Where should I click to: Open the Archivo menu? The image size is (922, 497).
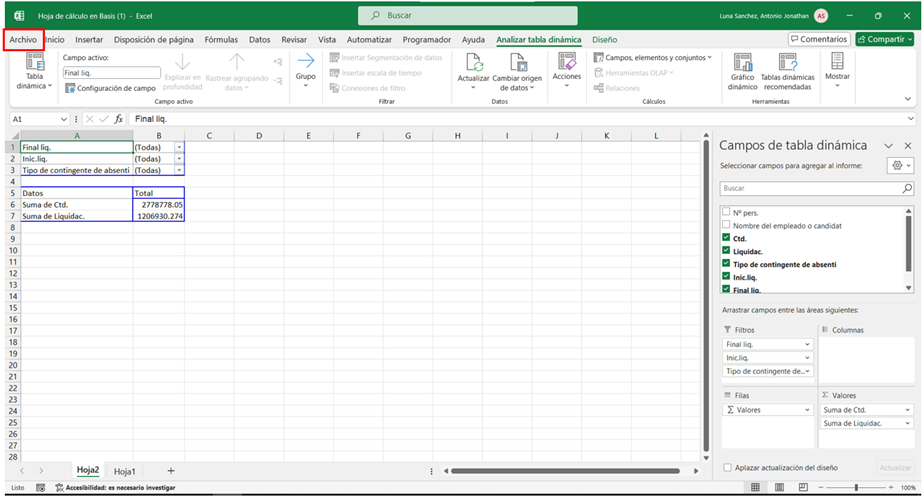23,39
